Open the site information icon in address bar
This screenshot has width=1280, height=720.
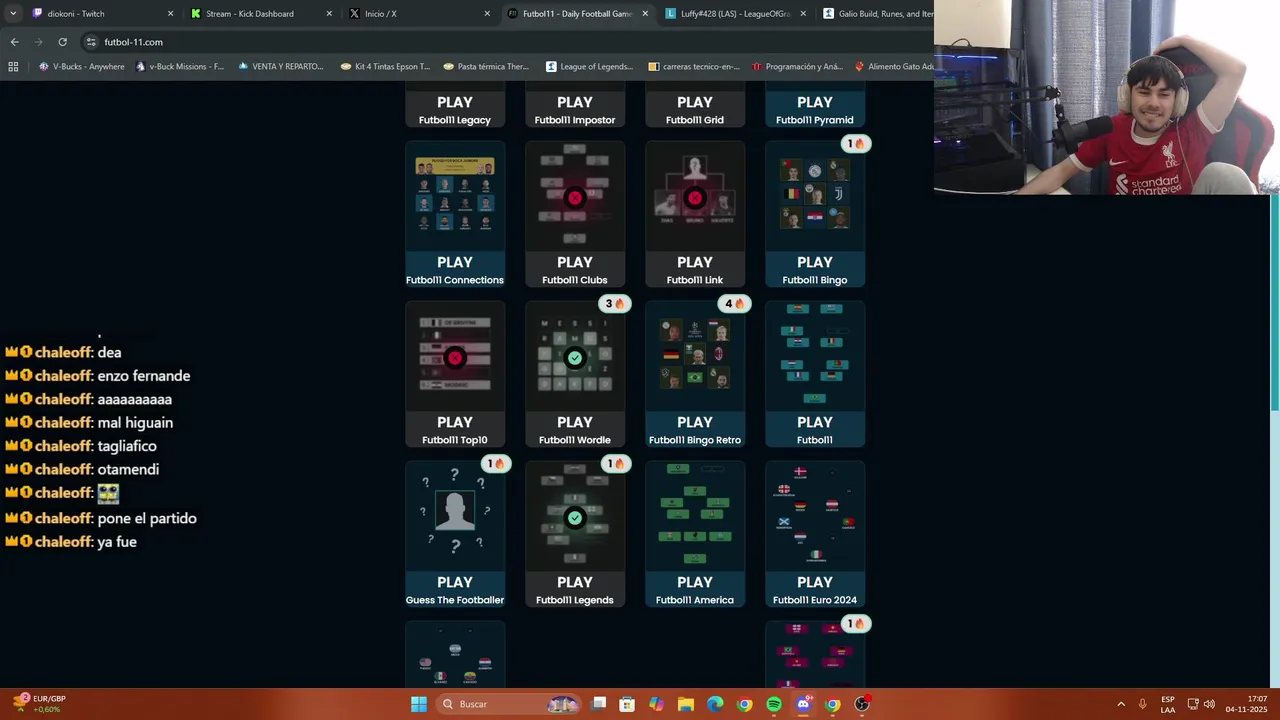[x=91, y=42]
